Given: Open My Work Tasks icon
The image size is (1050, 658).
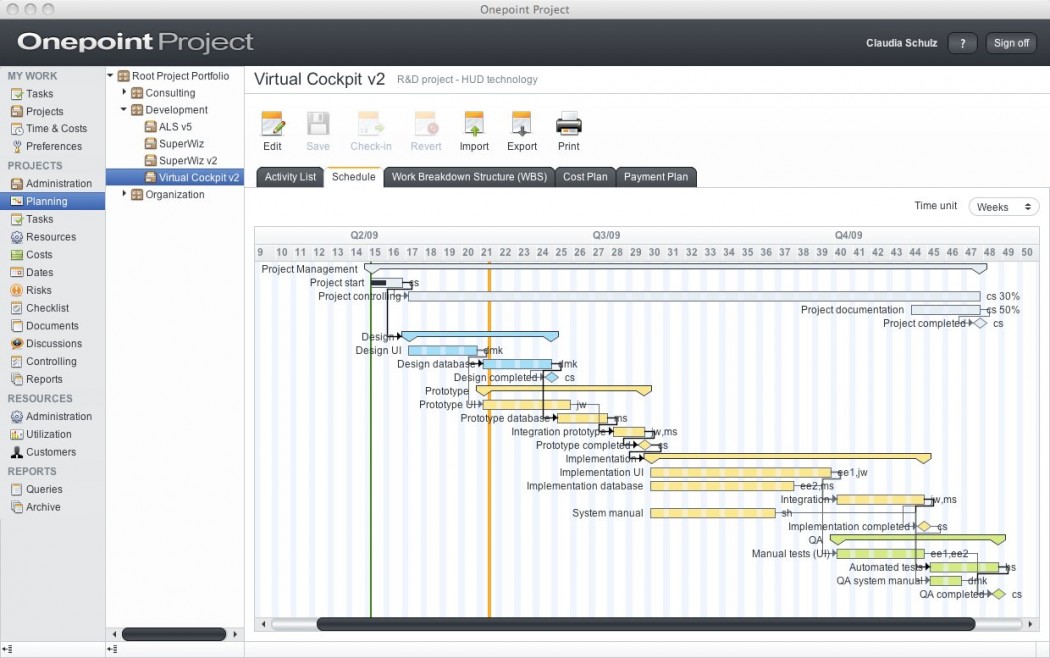Looking at the screenshot, I should pos(17,94).
